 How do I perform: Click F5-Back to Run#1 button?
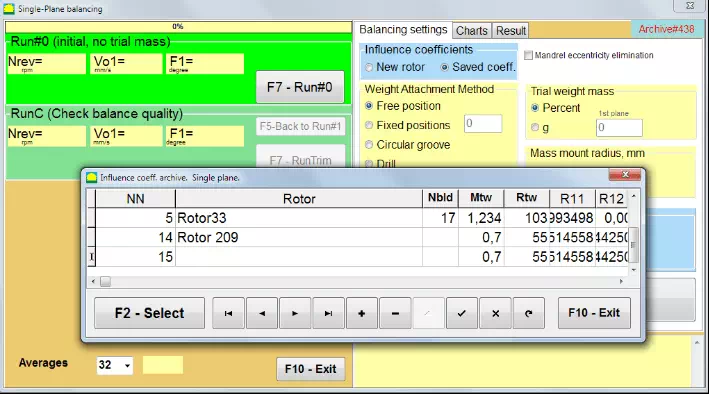(300, 126)
